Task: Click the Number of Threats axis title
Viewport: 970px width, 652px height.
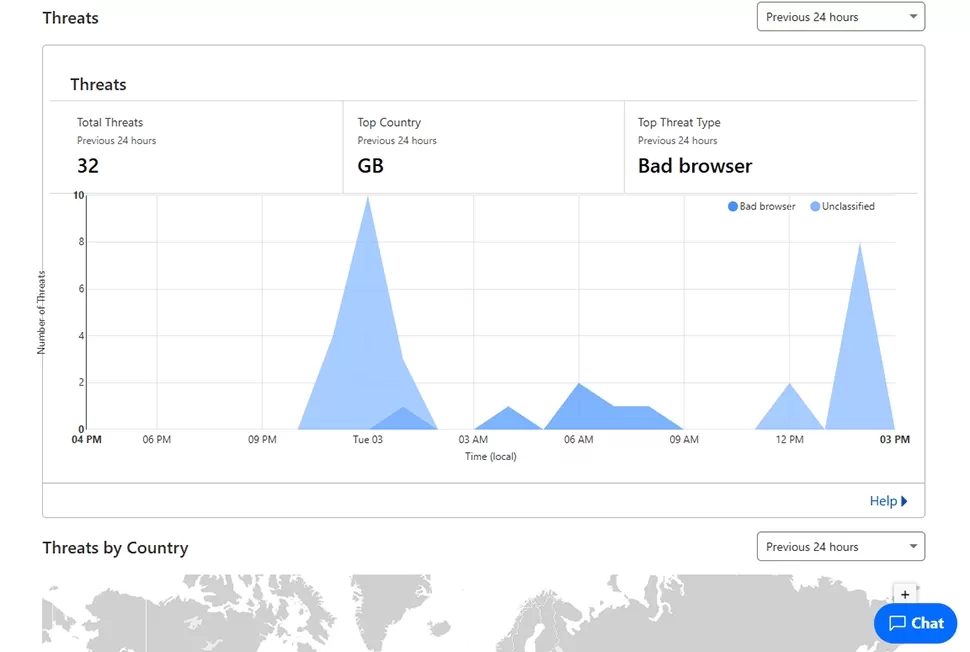Action: coord(41,312)
